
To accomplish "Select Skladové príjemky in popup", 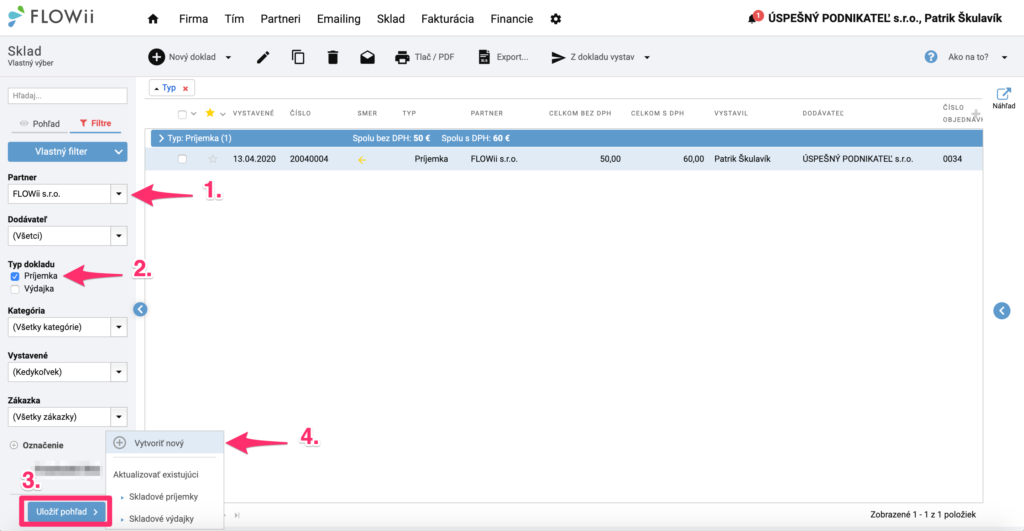I will 163,497.
